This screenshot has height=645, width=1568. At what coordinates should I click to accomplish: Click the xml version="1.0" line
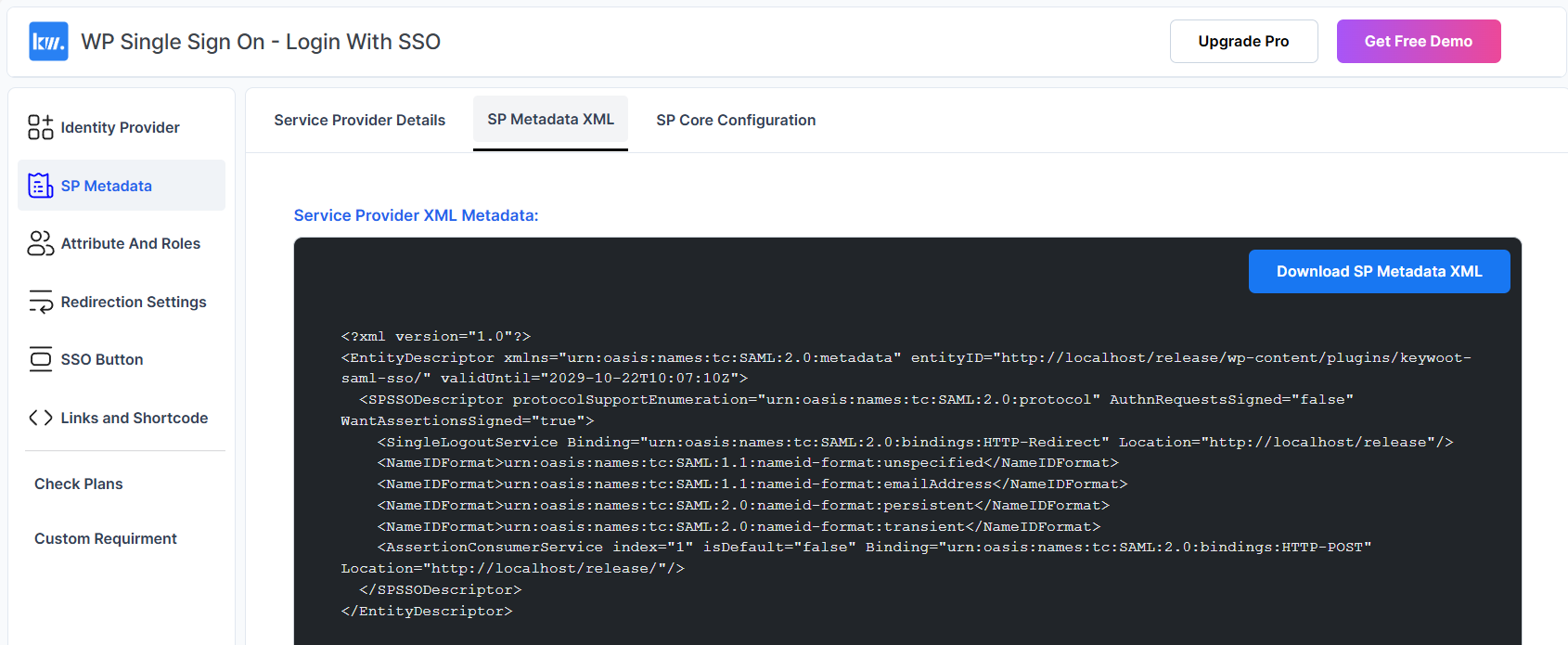pos(435,336)
